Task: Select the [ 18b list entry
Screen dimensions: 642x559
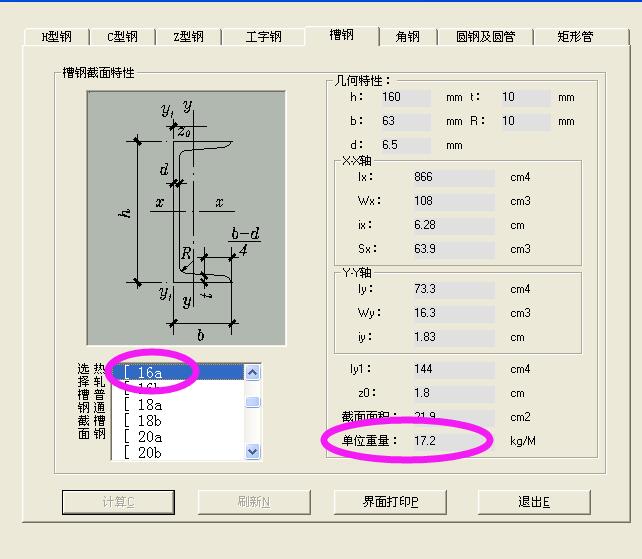Action: [x=178, y=421]
